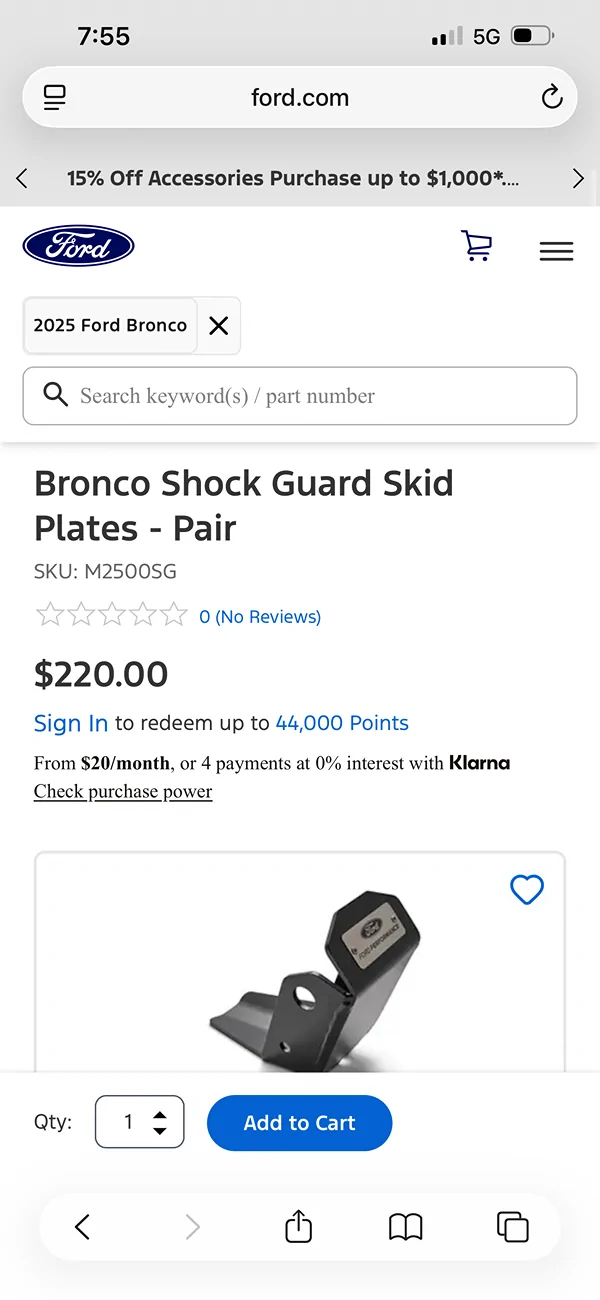
Task: Advance the promo banner with right arrow
Action: (578, 178)
